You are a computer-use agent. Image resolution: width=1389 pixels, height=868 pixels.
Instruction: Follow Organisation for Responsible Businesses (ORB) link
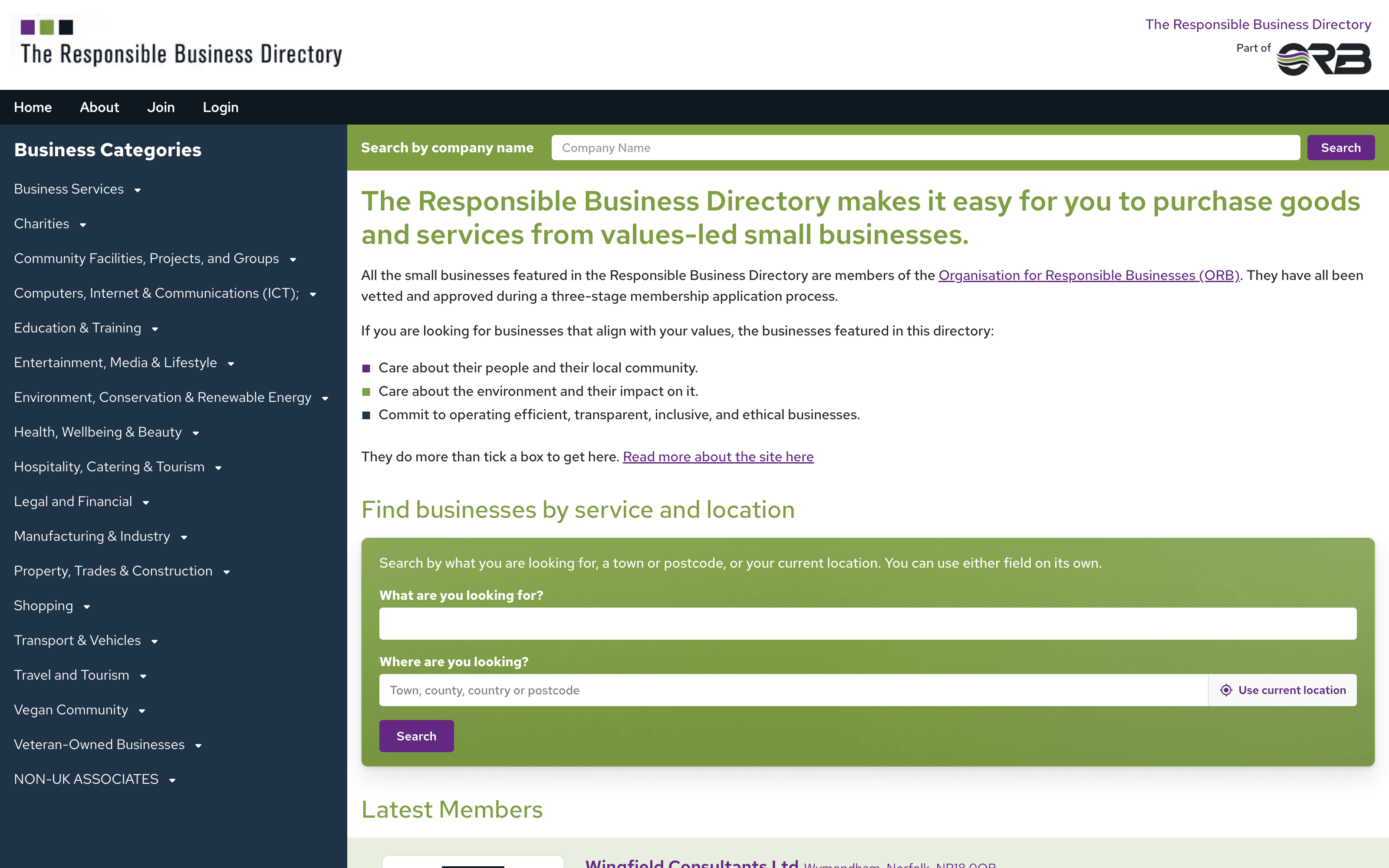(1089, 276)
